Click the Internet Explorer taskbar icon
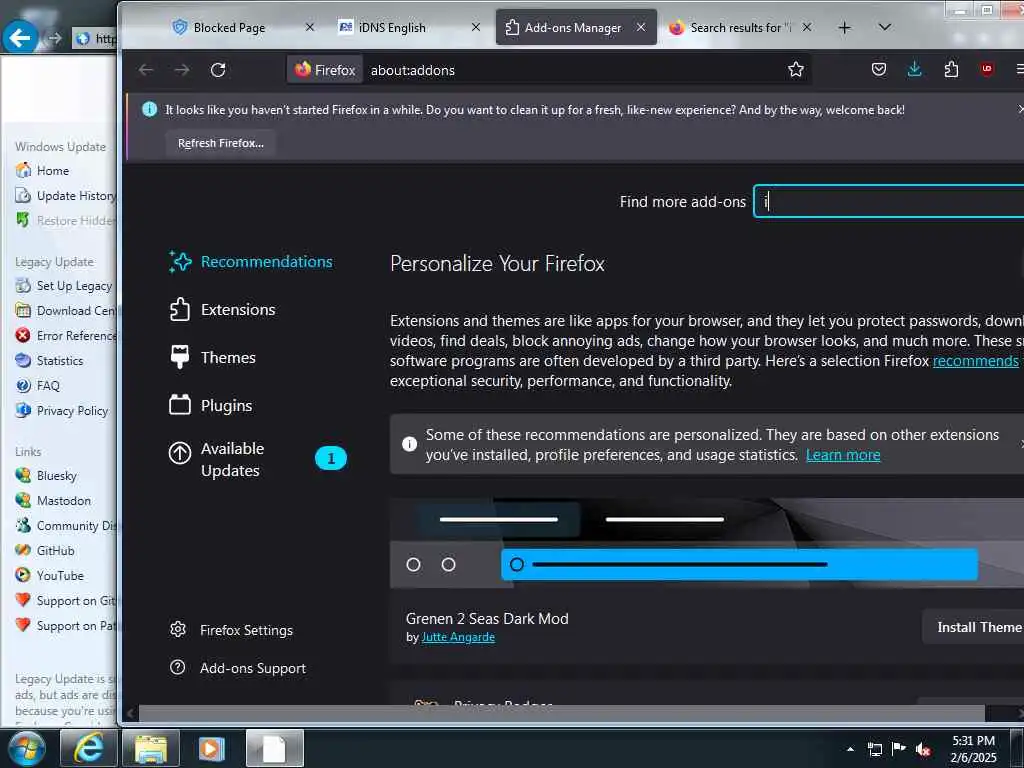 (88, 748)
